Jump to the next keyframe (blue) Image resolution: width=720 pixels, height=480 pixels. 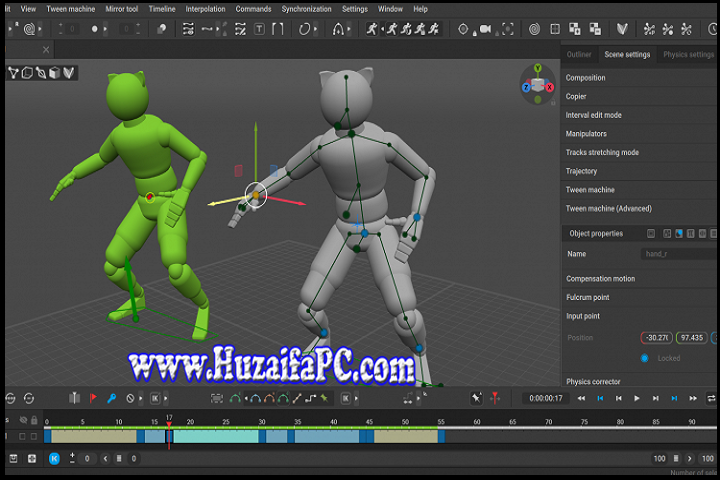pos(674,398)
